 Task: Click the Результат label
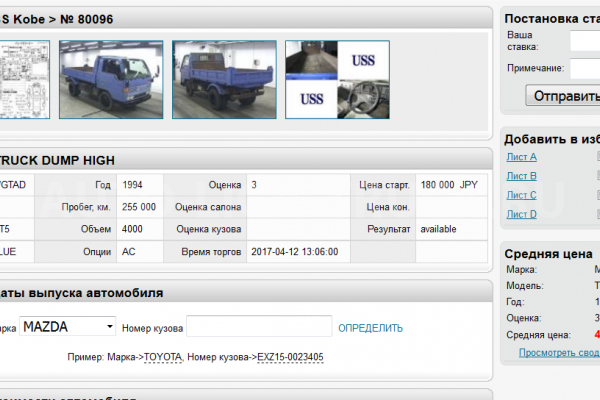point(389,229)
